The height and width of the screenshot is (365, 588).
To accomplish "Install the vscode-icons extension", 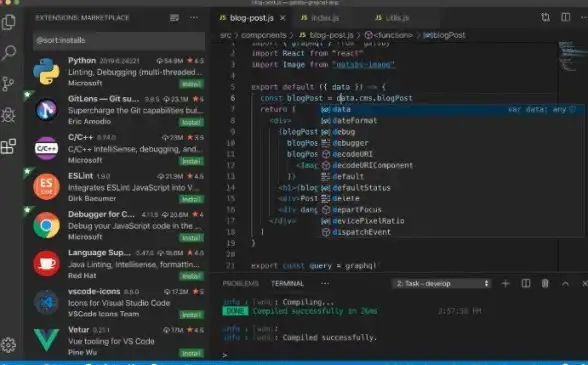I will [191, 315].
